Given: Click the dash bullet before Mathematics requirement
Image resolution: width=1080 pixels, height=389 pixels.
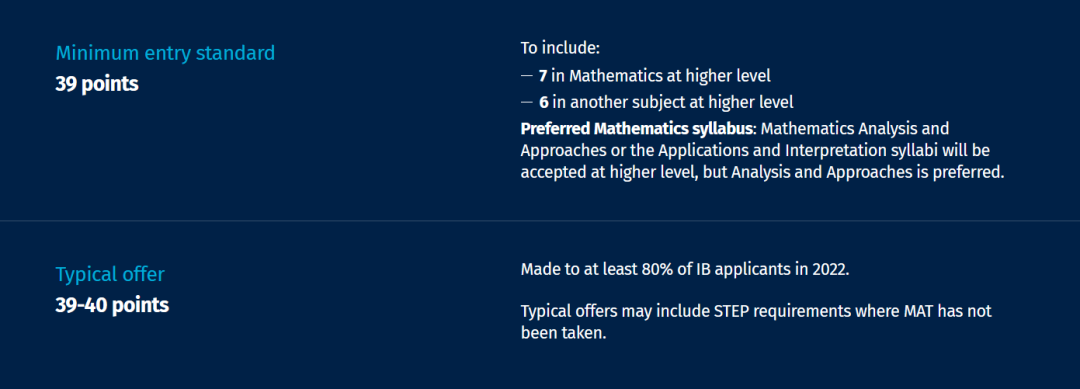Looking at the screenshot, I should (x=527, y=76).
